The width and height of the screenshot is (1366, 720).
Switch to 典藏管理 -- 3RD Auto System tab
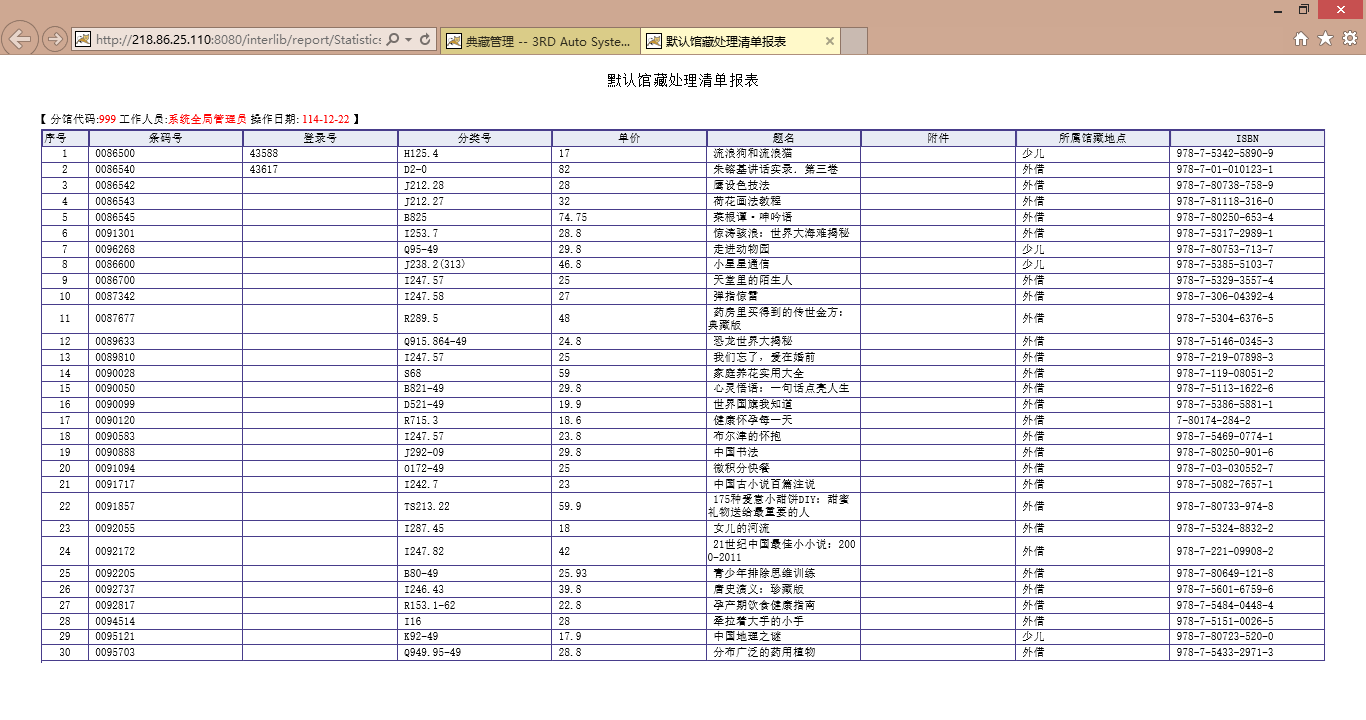(x=539, y=41)
